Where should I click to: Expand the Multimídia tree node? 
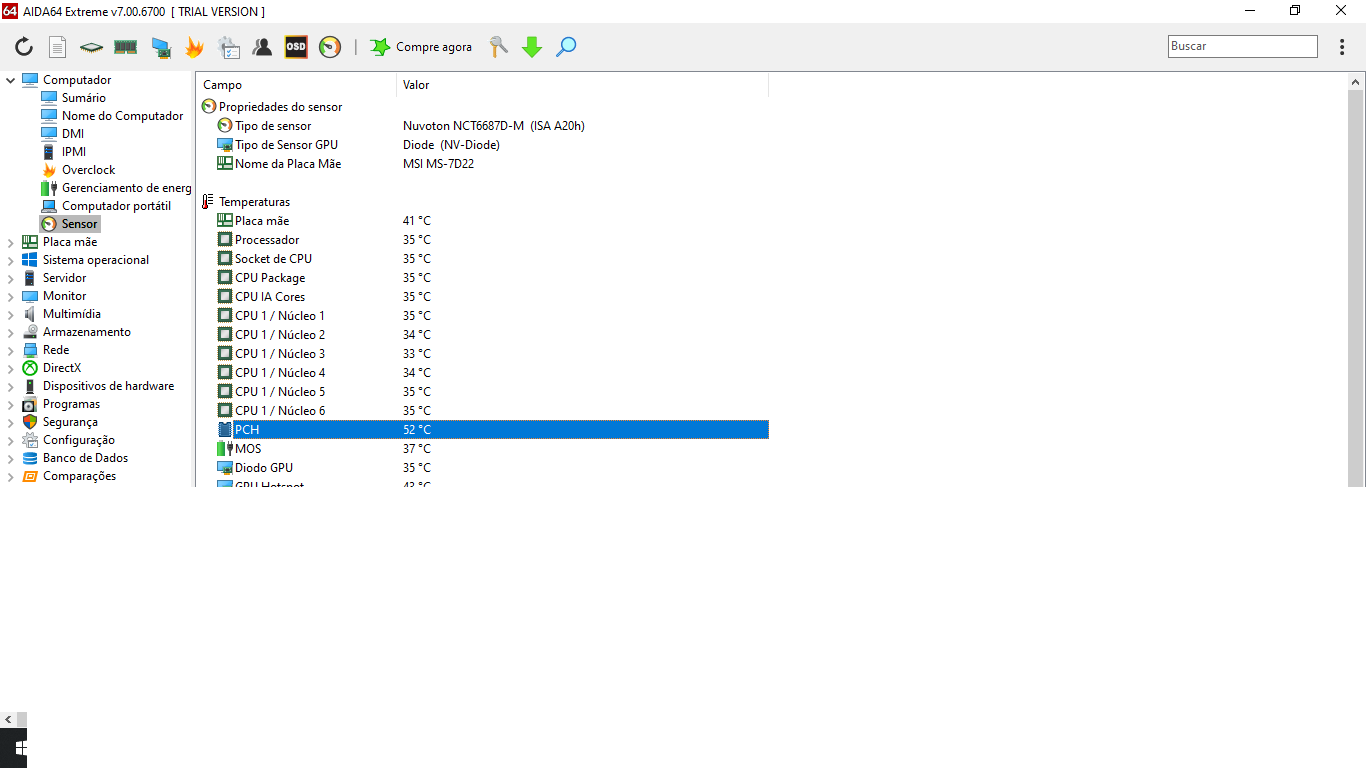point(11,314)
